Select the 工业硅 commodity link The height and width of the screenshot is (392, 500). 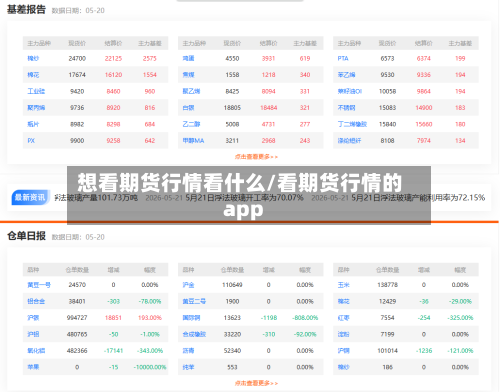tap(36, 91)
